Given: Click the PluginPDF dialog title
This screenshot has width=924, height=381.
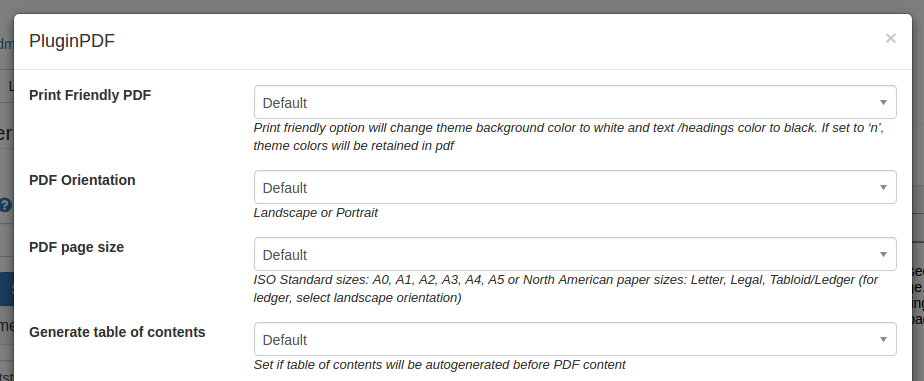Looking at the screenshot, I should pos(72,41).
